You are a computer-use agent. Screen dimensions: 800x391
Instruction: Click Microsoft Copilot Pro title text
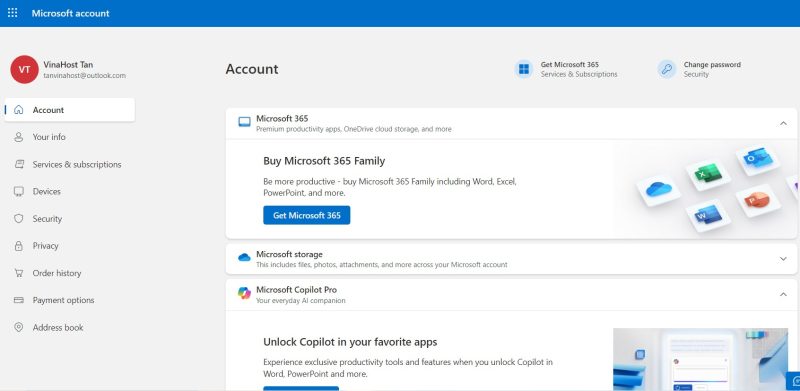click(x=296, y=289)
